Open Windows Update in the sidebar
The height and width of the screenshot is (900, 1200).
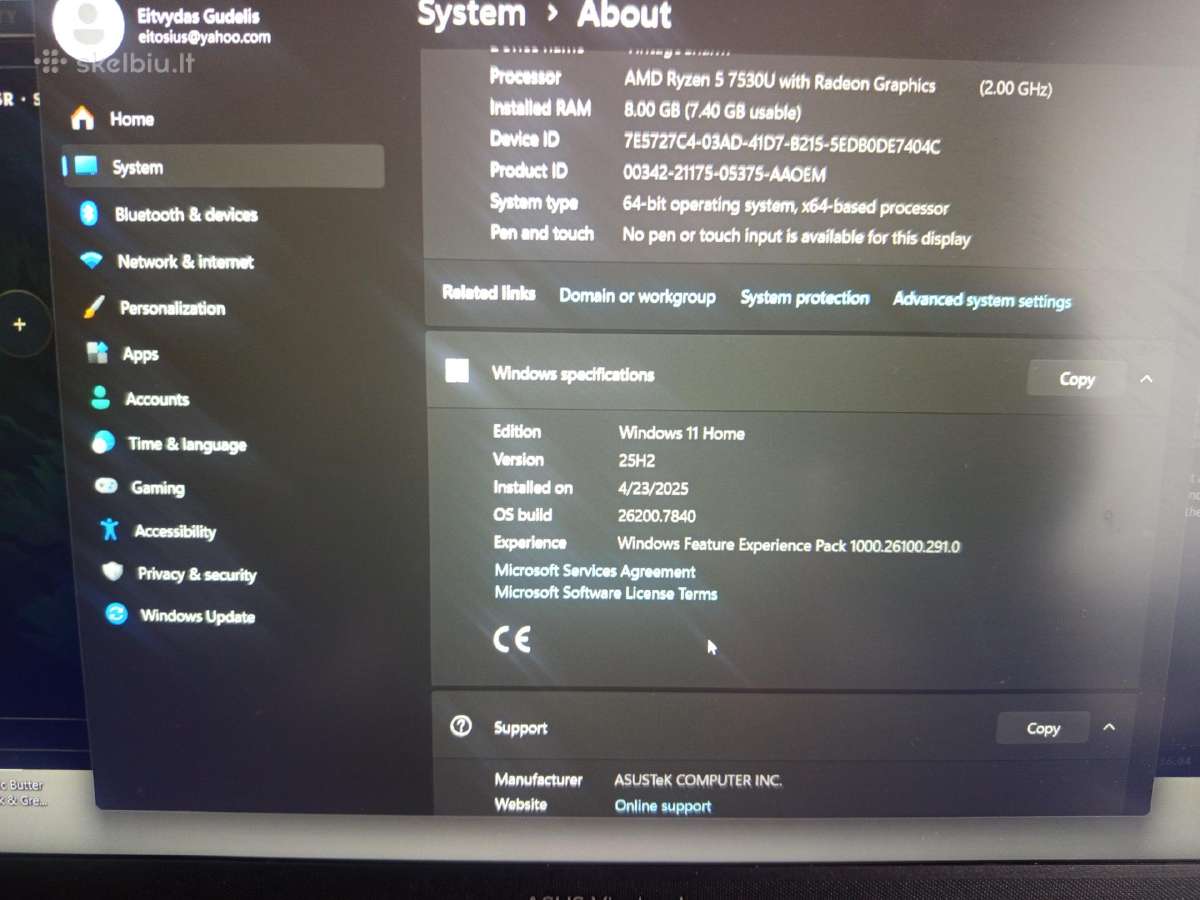(x=197, y=616)
